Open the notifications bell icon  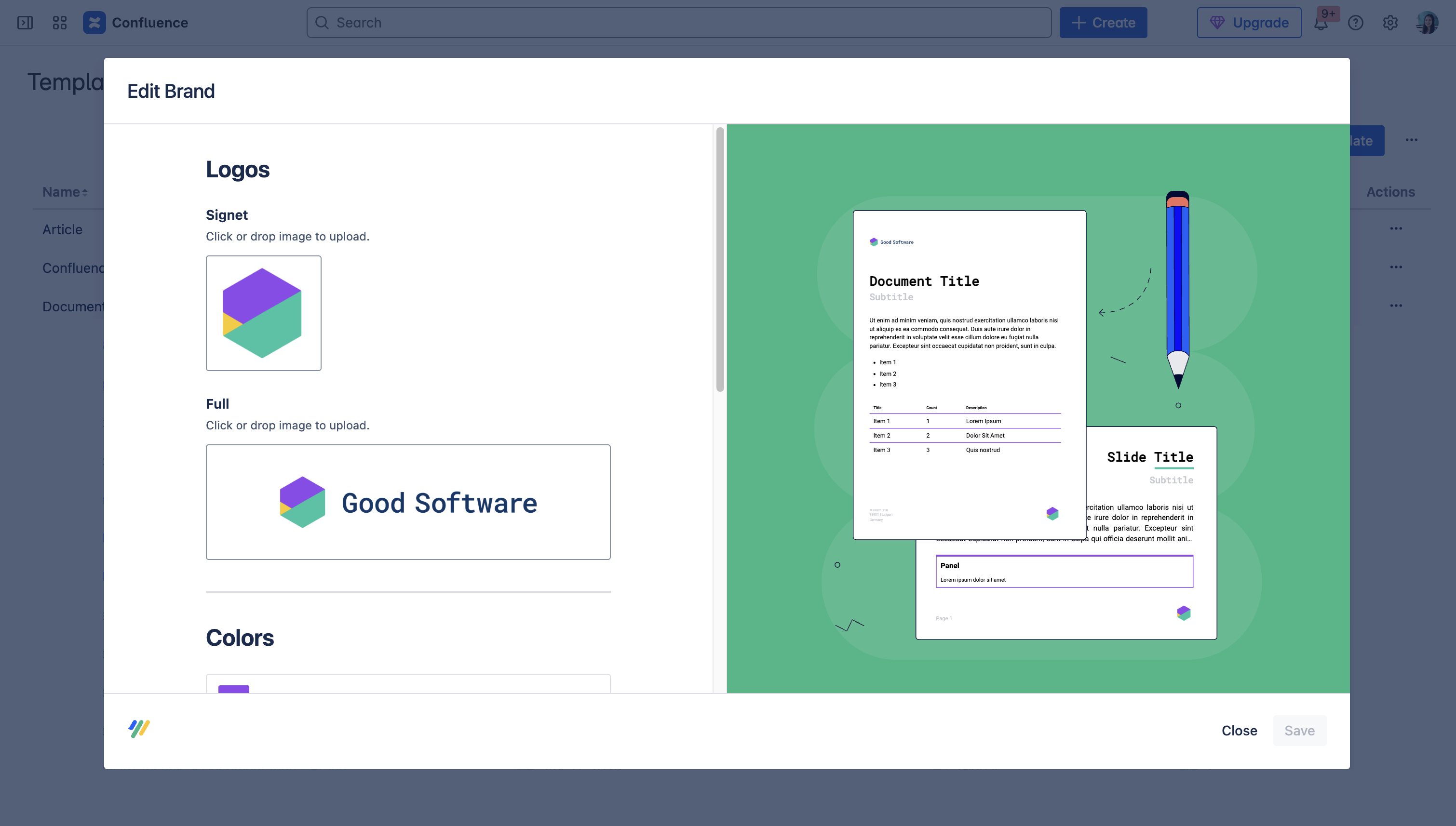click(1321, 23)
